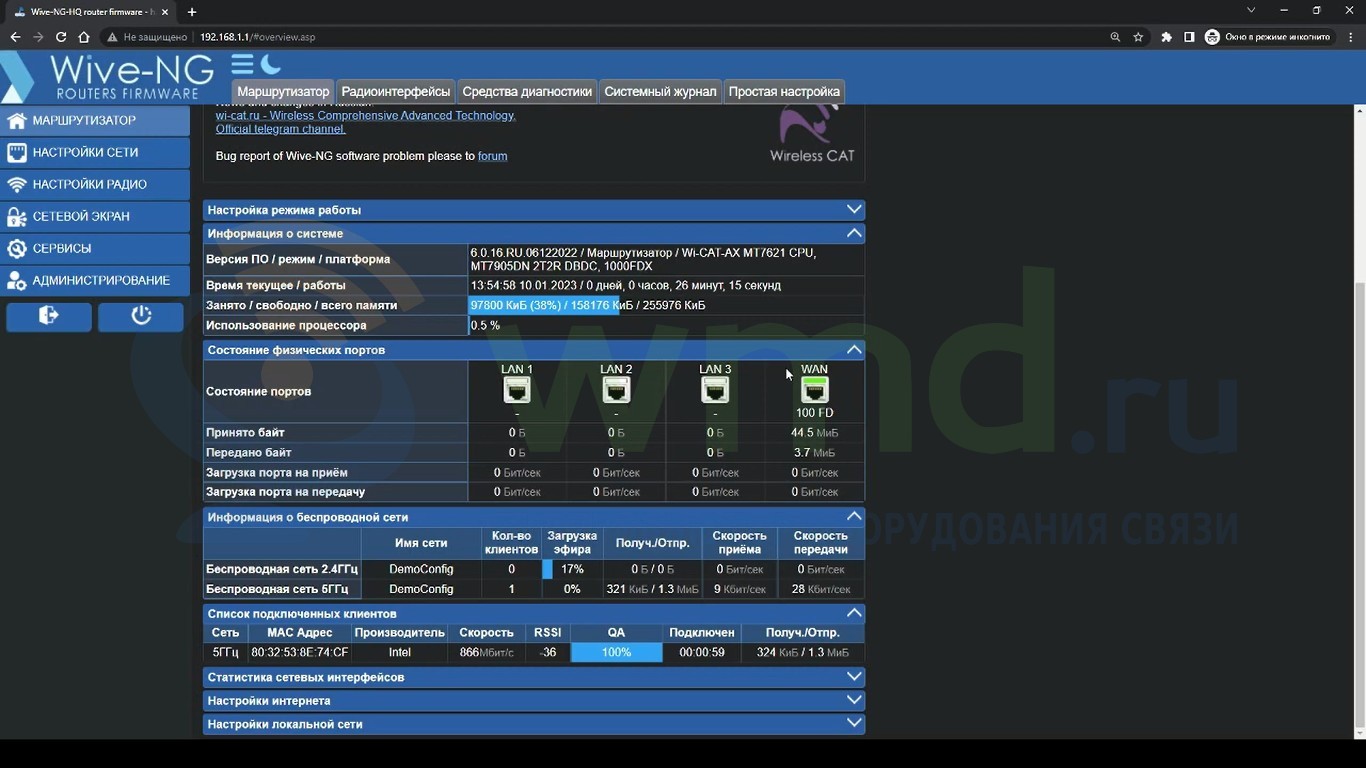The width and height of the screenshot is (1366, 768).
Task: Reload the router page
Action: pyautogui.click(x=61, y=37)
